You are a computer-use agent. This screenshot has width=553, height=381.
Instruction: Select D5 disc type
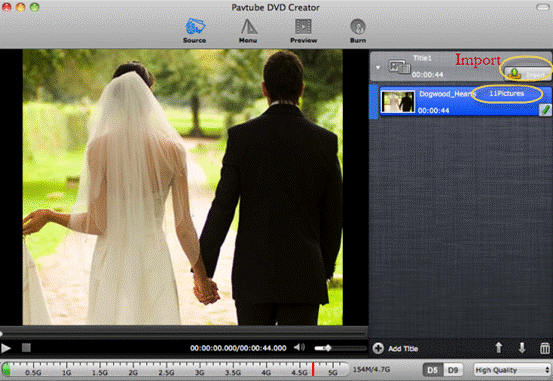click(x=432, y=370)
